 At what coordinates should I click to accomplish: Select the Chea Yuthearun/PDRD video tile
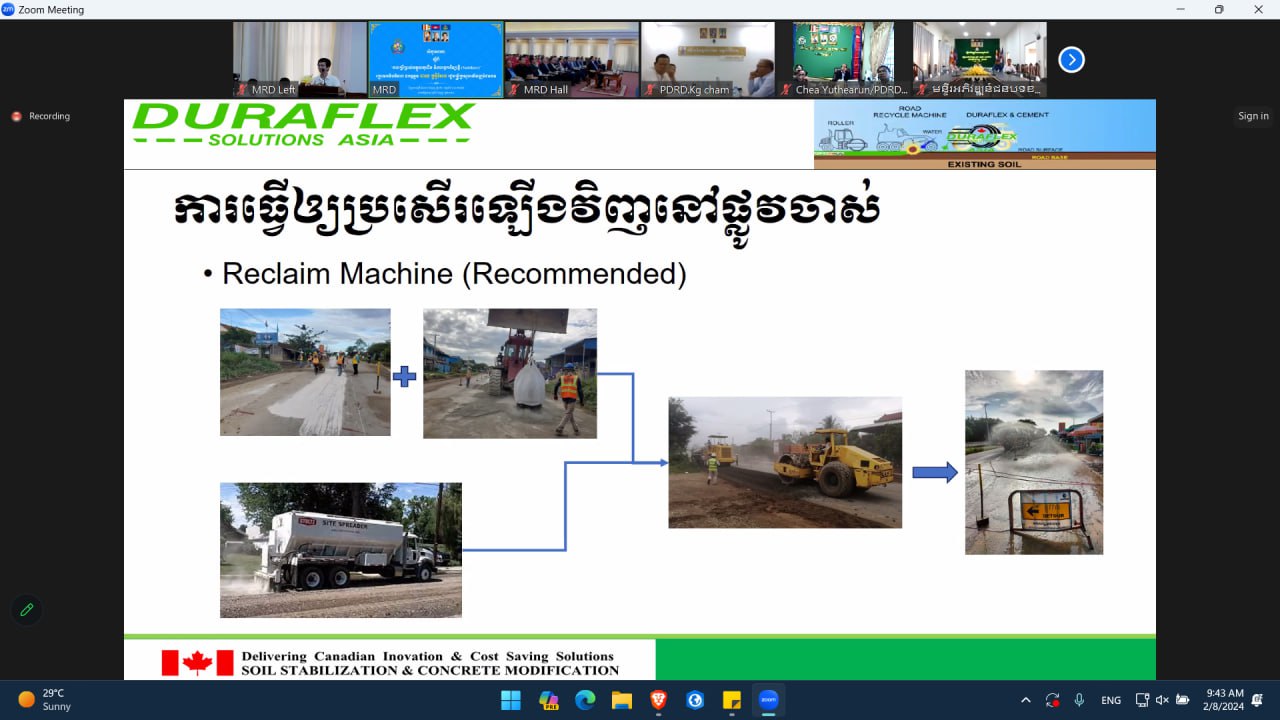pos(844,60)
